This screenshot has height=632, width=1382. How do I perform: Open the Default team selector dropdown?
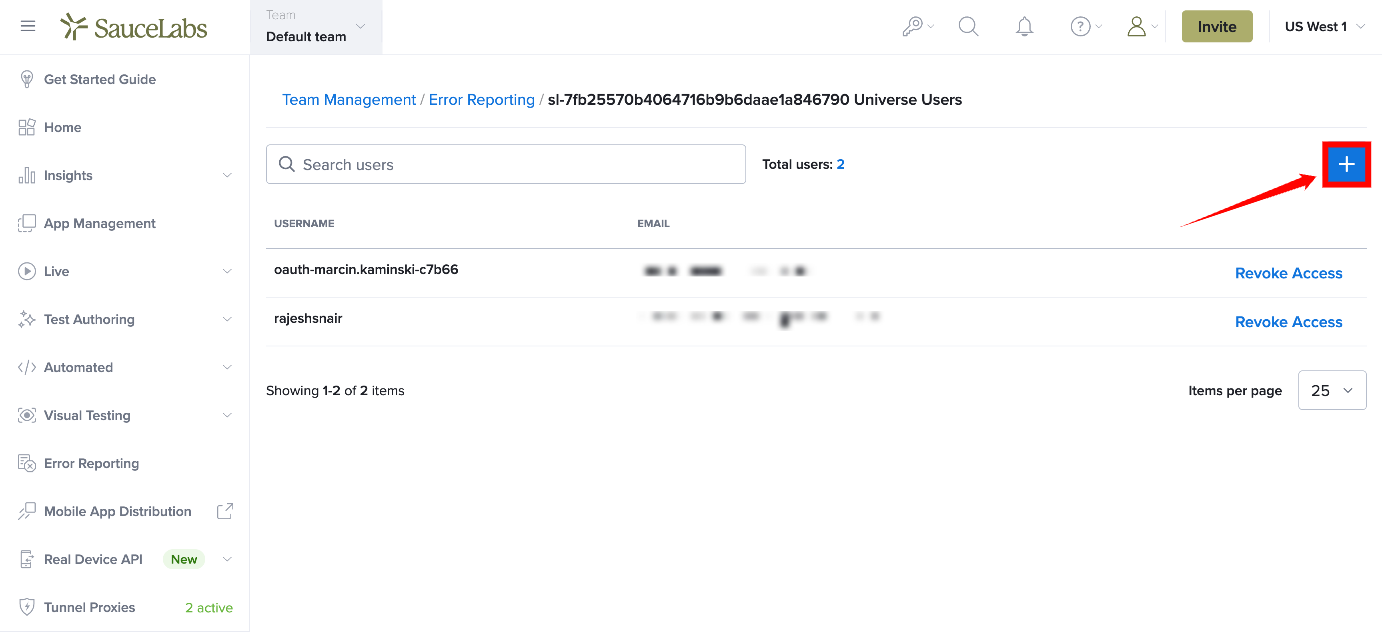[316, 27]
